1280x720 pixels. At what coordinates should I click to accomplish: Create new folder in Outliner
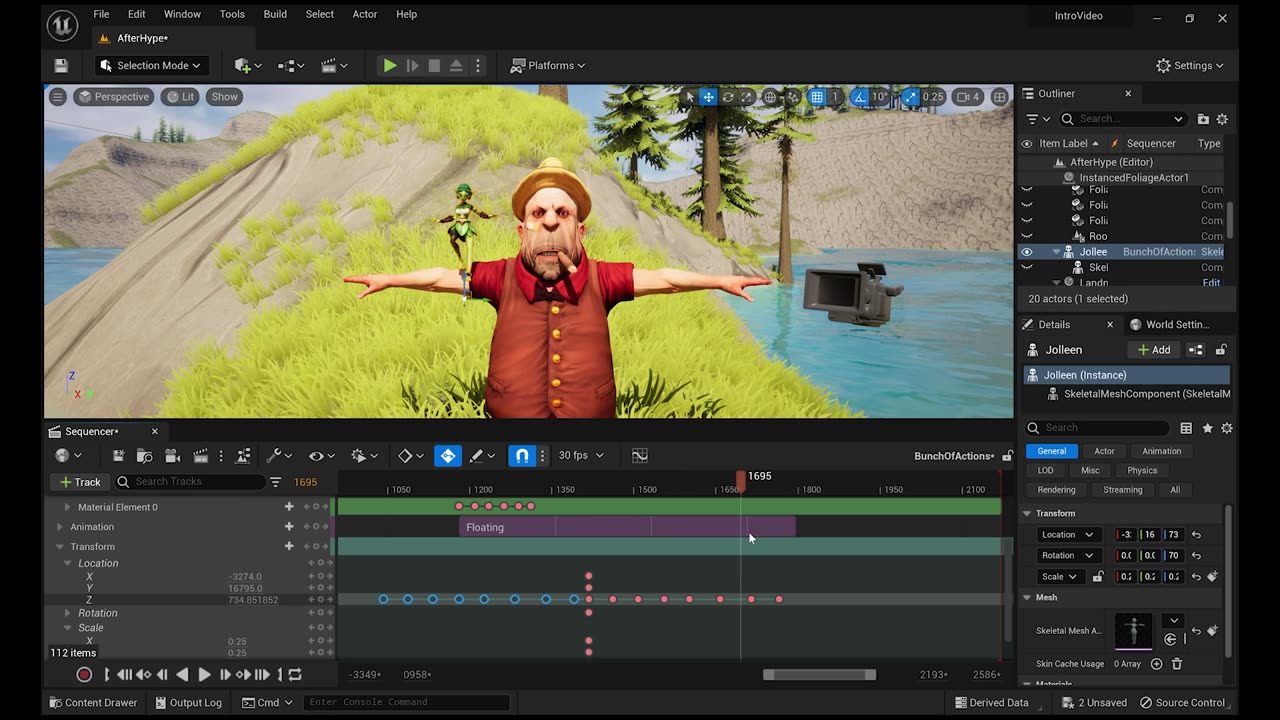pyautogui.click(x=1203, y=119)
